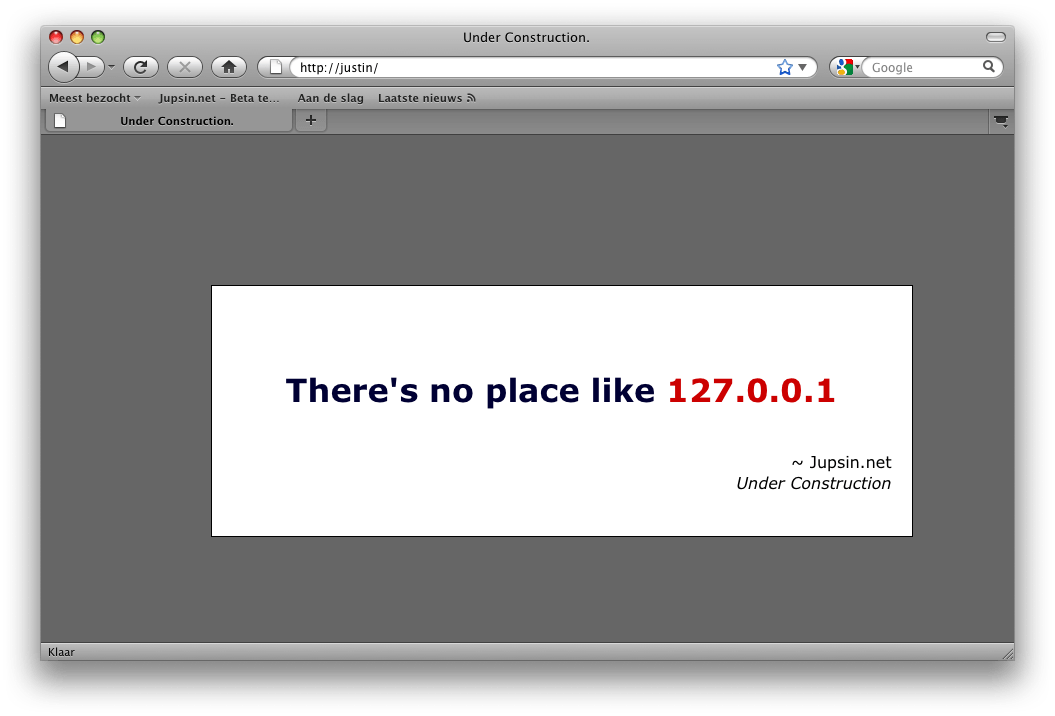Reload the current page

tap(141, 67)
